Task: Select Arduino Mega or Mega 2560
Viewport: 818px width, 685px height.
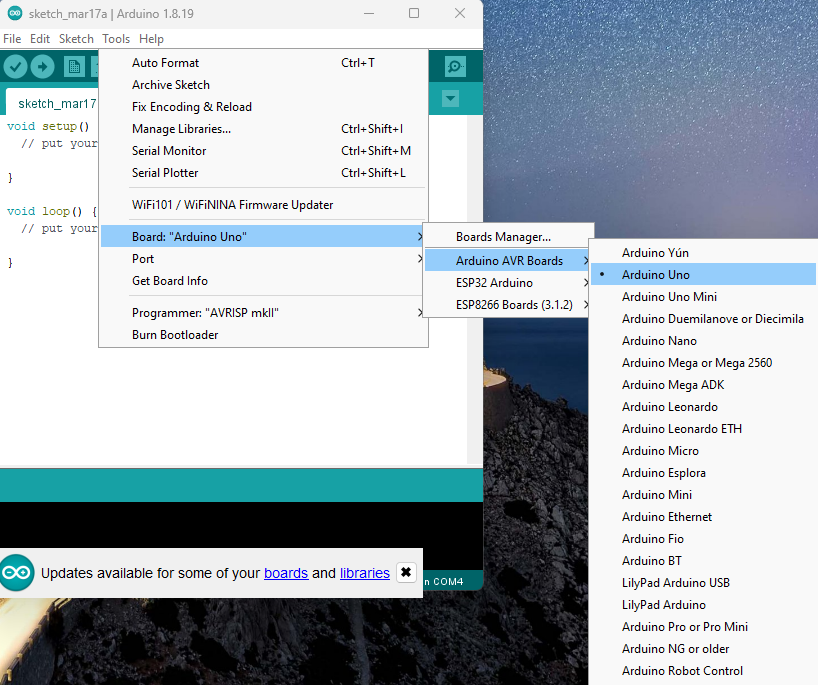Action: 703,363
